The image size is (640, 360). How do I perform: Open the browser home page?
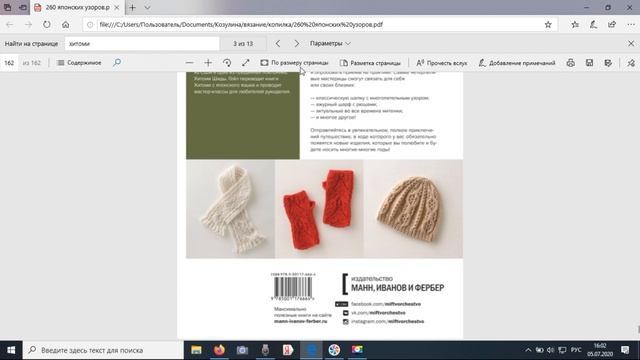[65, 24]
